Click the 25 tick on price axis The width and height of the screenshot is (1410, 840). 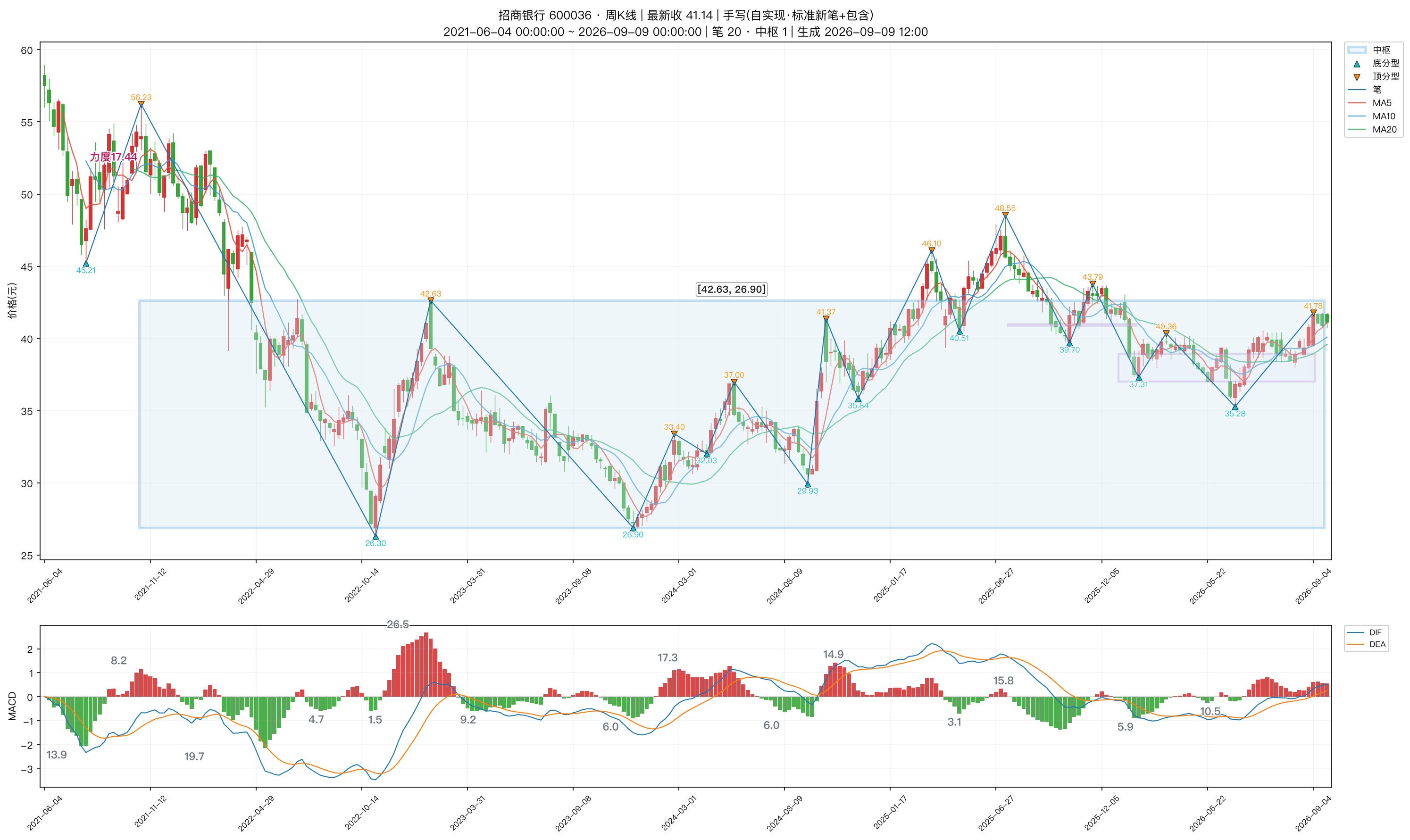pos(26,556)
